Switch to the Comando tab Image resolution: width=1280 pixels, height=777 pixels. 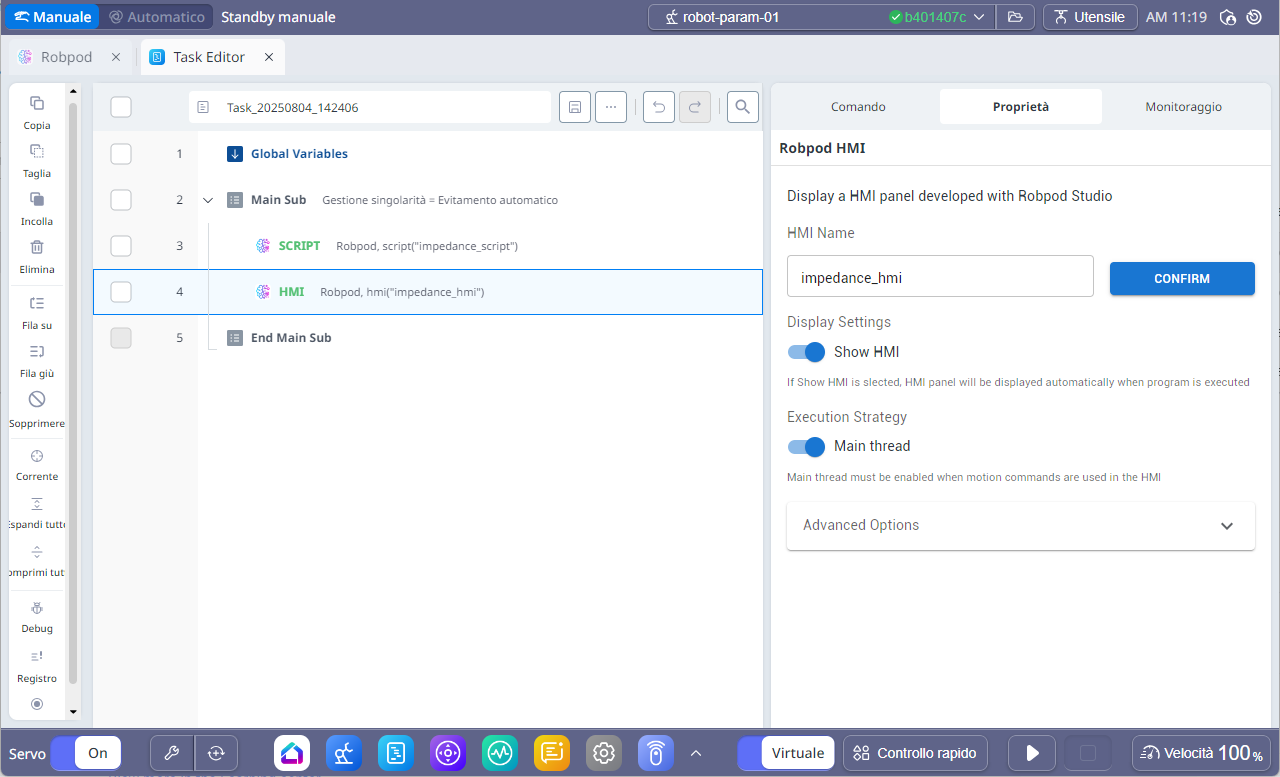(858, 107)
